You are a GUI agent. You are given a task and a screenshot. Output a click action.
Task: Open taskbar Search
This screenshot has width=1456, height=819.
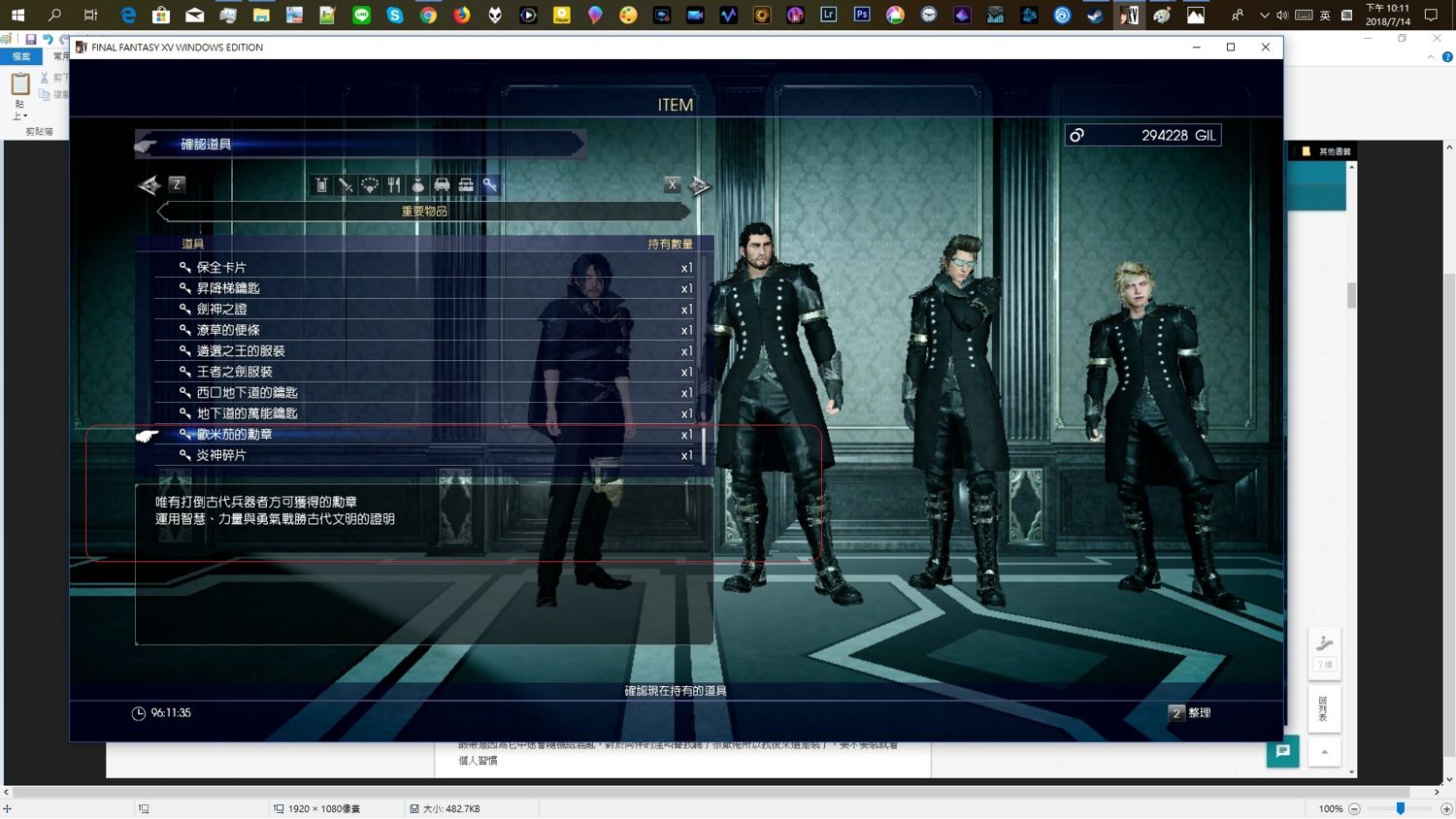[54, 15]
